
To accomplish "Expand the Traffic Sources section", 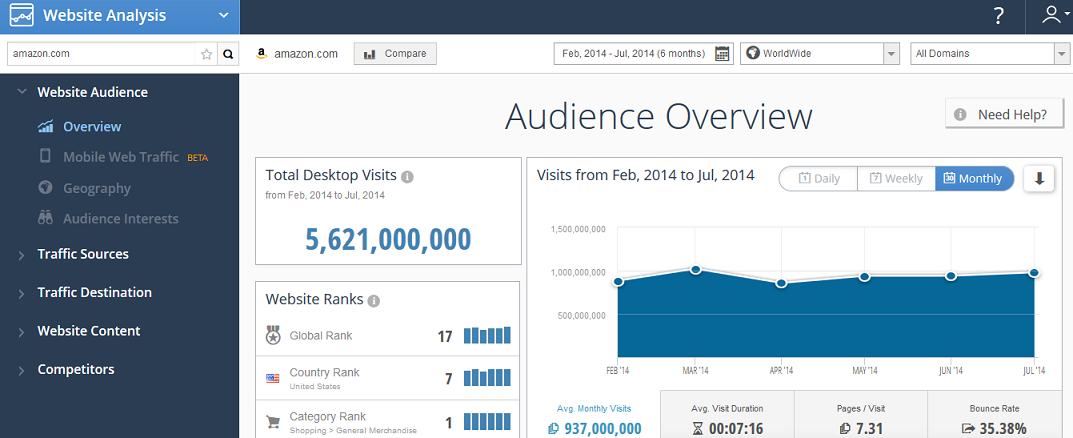I will click(83, 254).
